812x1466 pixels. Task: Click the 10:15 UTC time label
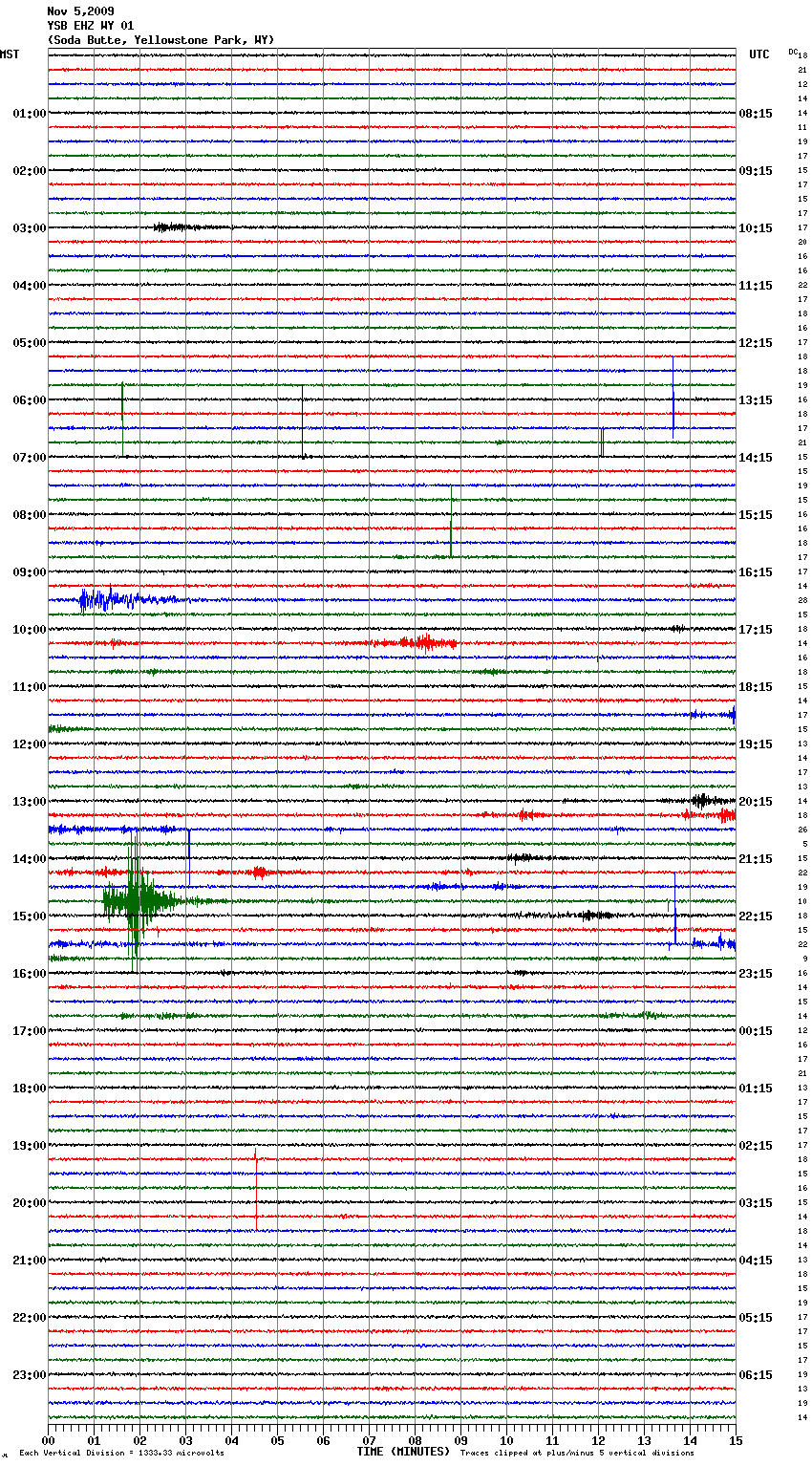coord(756,228)
